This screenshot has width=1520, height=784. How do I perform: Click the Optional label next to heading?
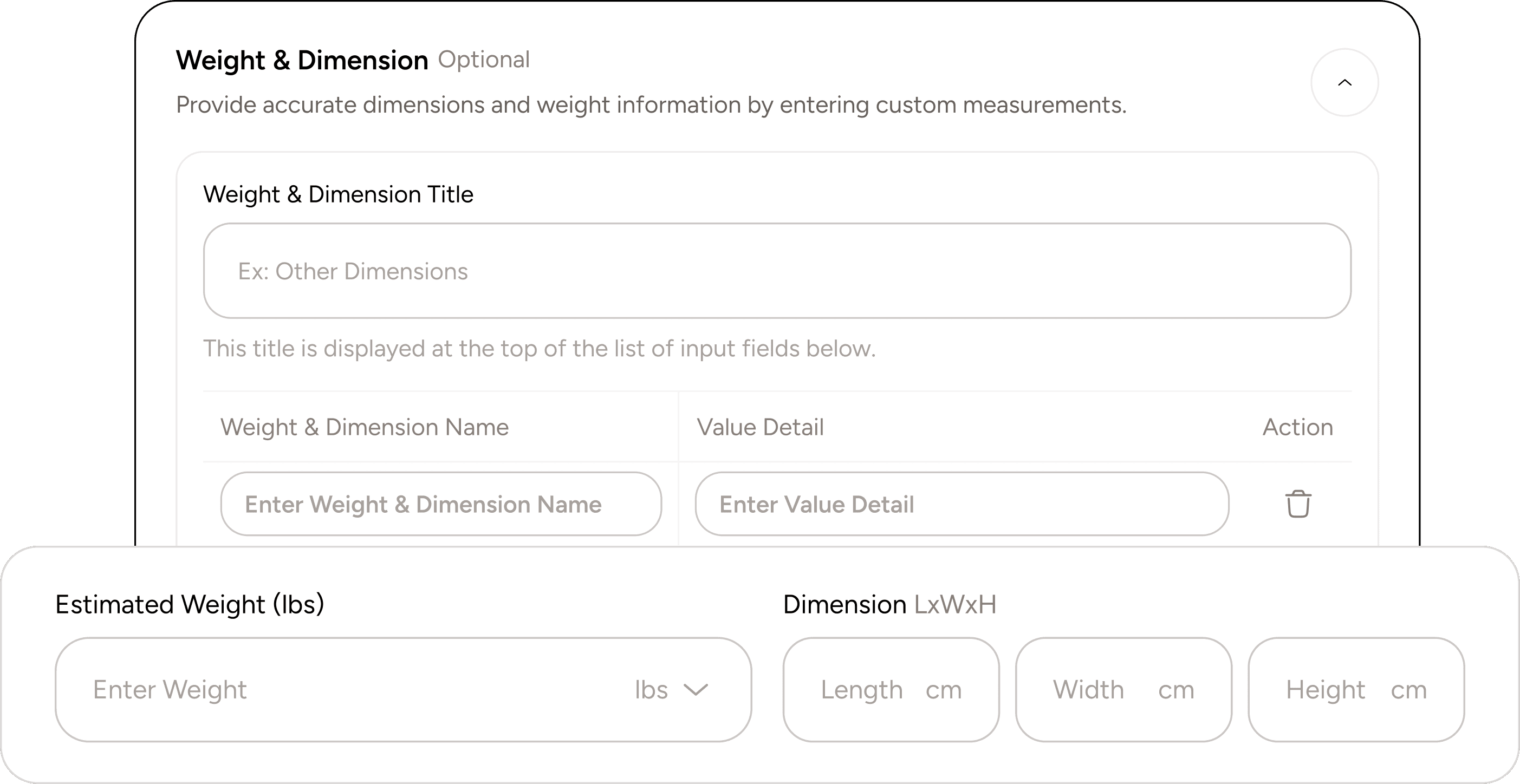tap(484, 60)
